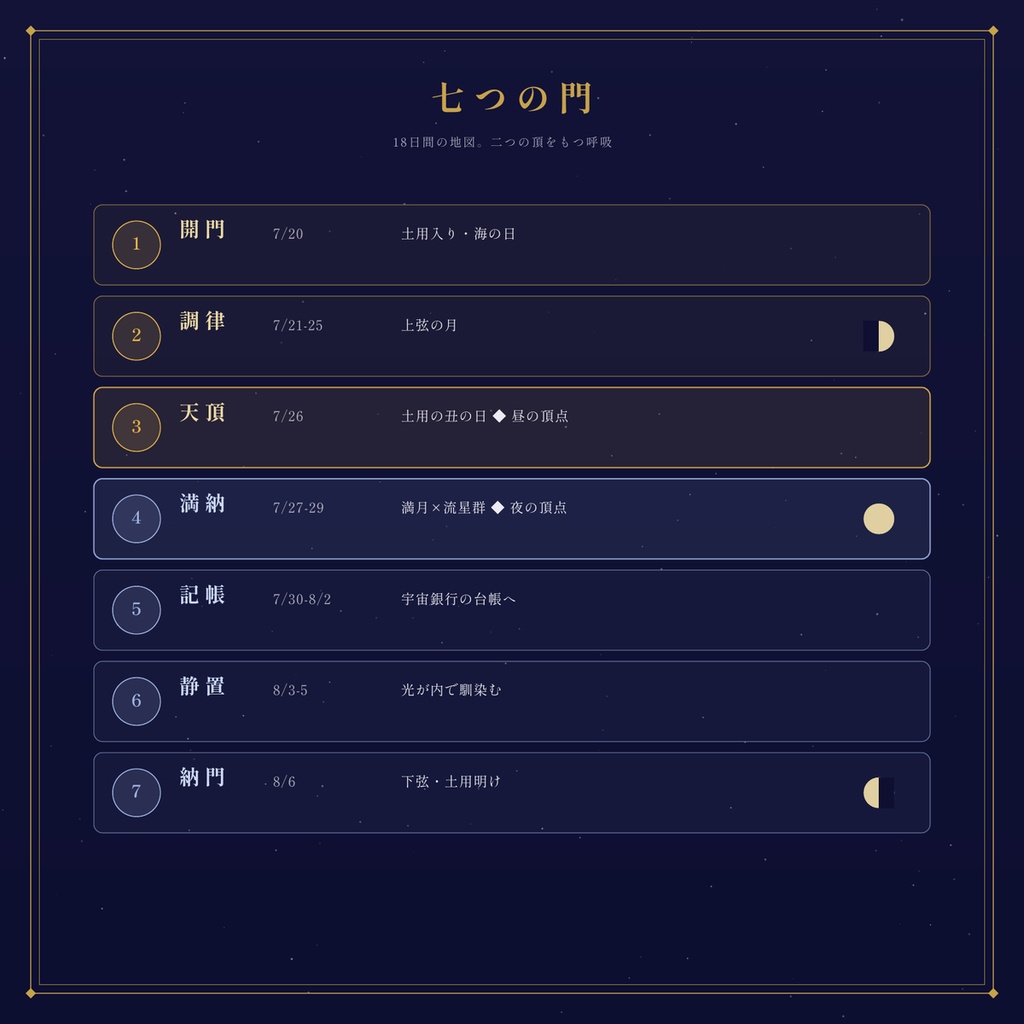Screen dimensions: 1024x1024
Task: Select the gold circle numbered 2
Action: pyautogui.click(x=136, y=336)
